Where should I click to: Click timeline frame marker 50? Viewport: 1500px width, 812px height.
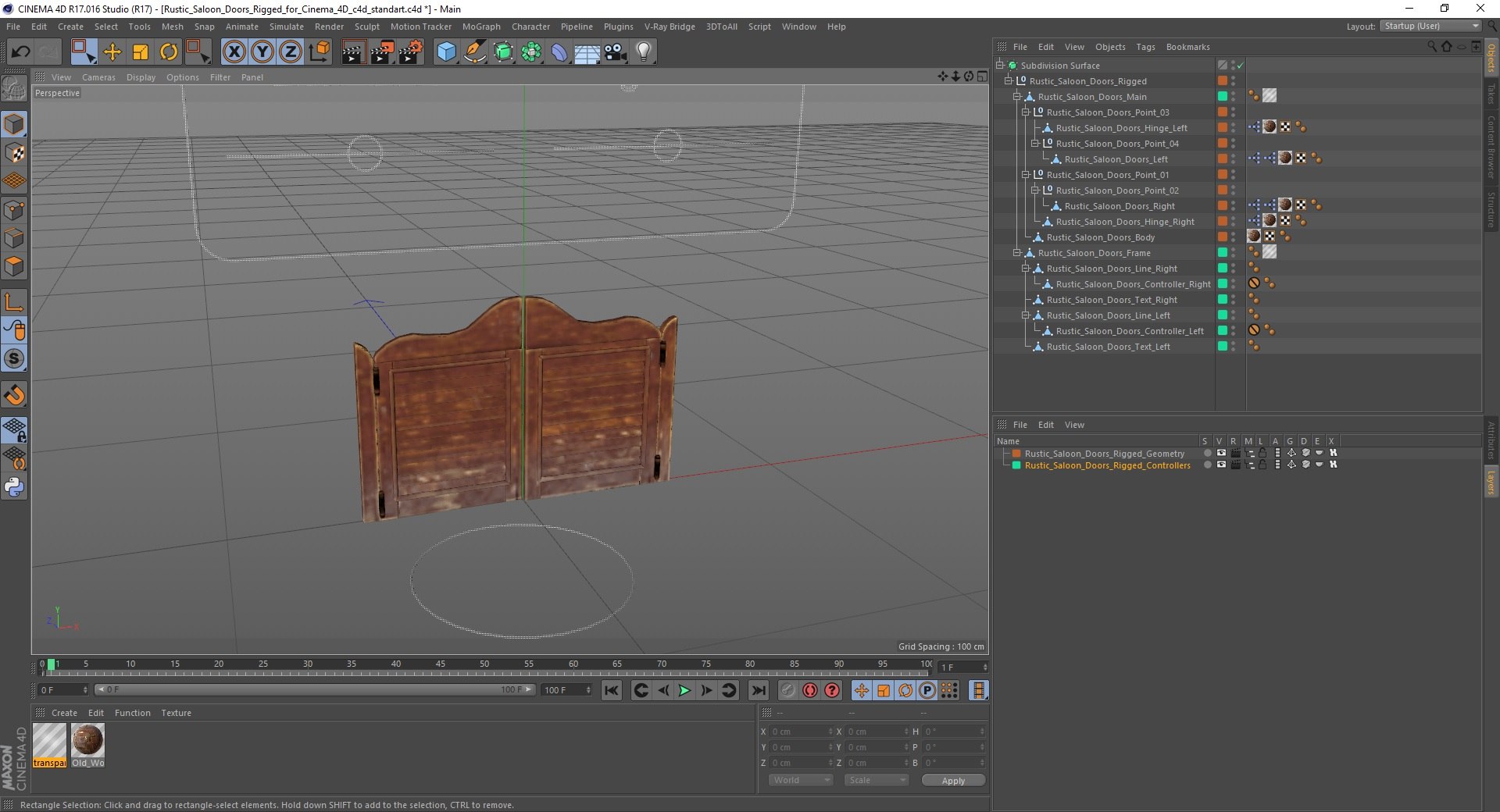click(x=484, y=664)
